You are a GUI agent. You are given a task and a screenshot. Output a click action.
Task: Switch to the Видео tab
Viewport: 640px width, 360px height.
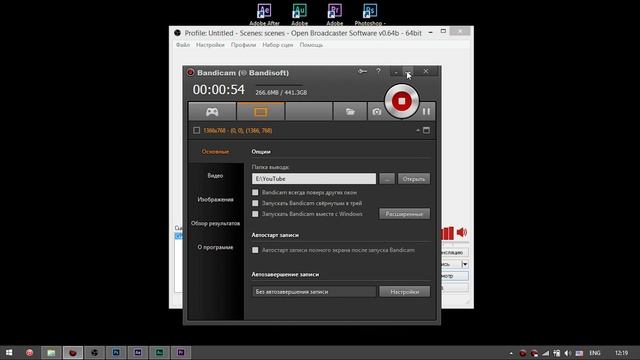click(x=216, y=176)
